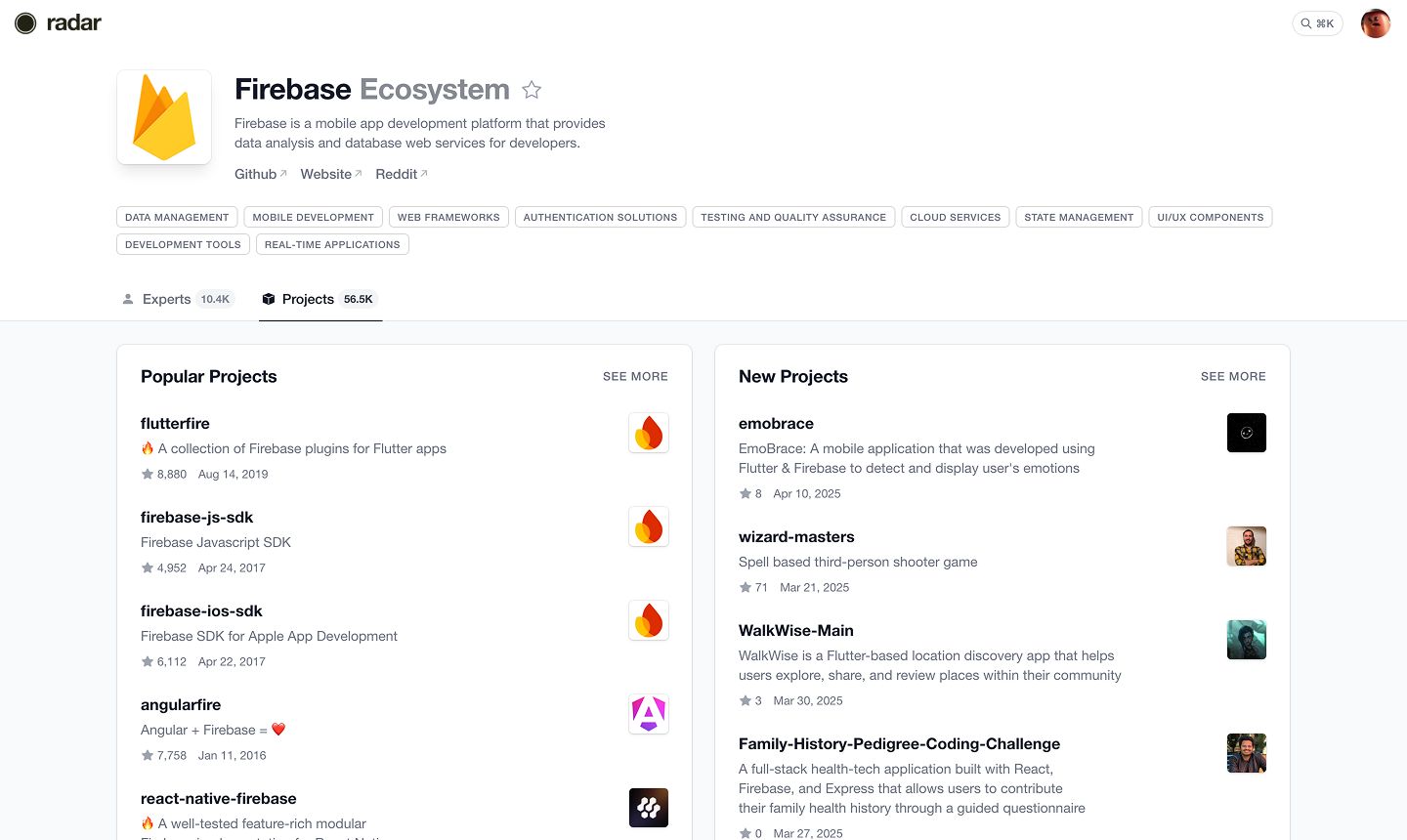Screen dimensions: 1407x840
Task: Click 'Spell based third-person shooter game' text
Action: [858, 562]
